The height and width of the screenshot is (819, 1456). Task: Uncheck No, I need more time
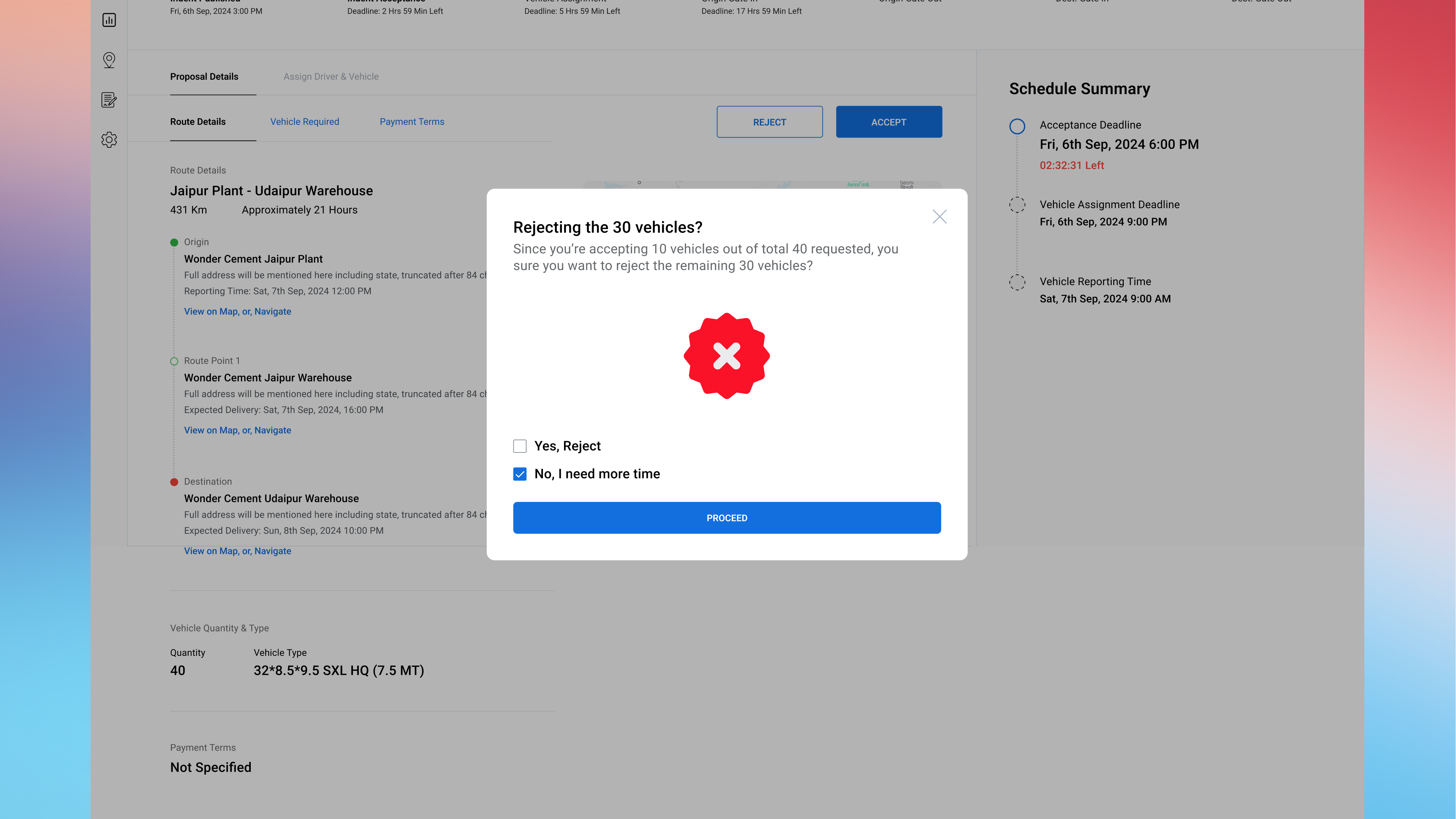point(519,474)
